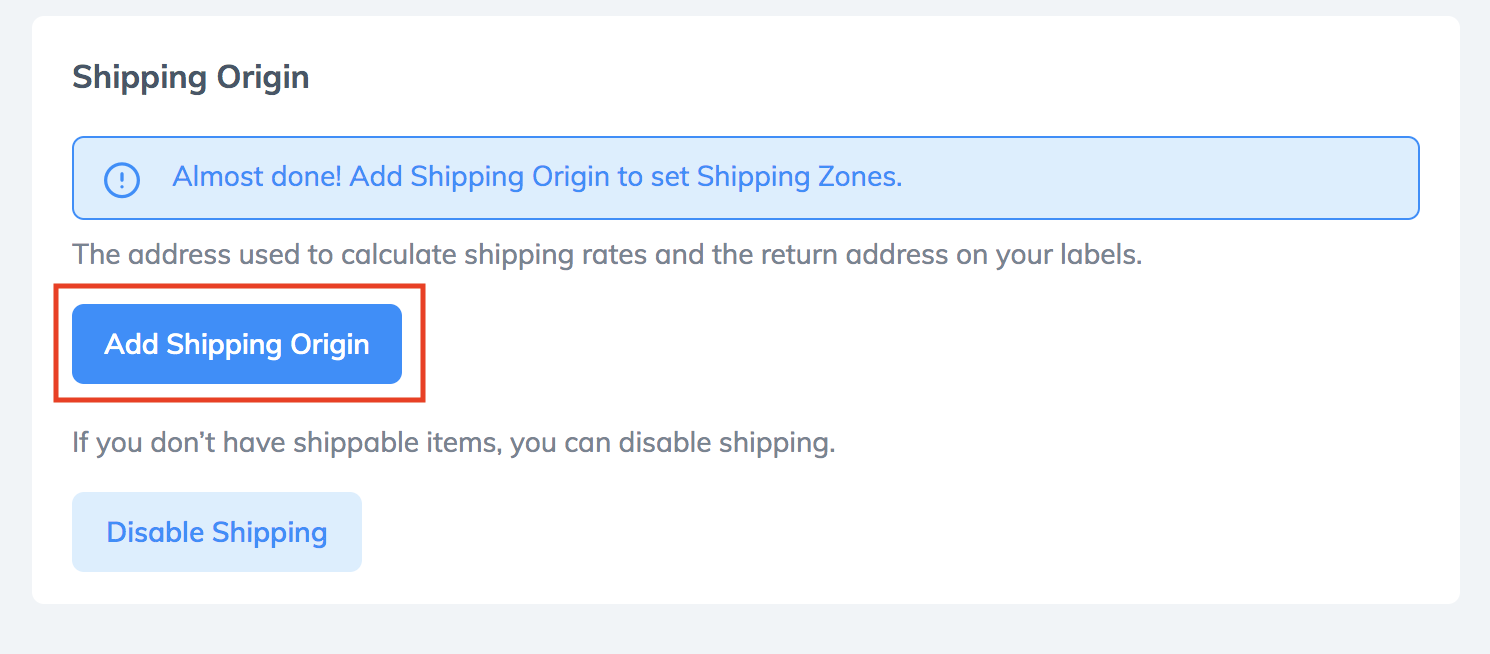The height and width of the screenshot is (654, 1490).
Task: Click the circled alert icon beside 'Almost done!'
Action: [x=122, y=179]
